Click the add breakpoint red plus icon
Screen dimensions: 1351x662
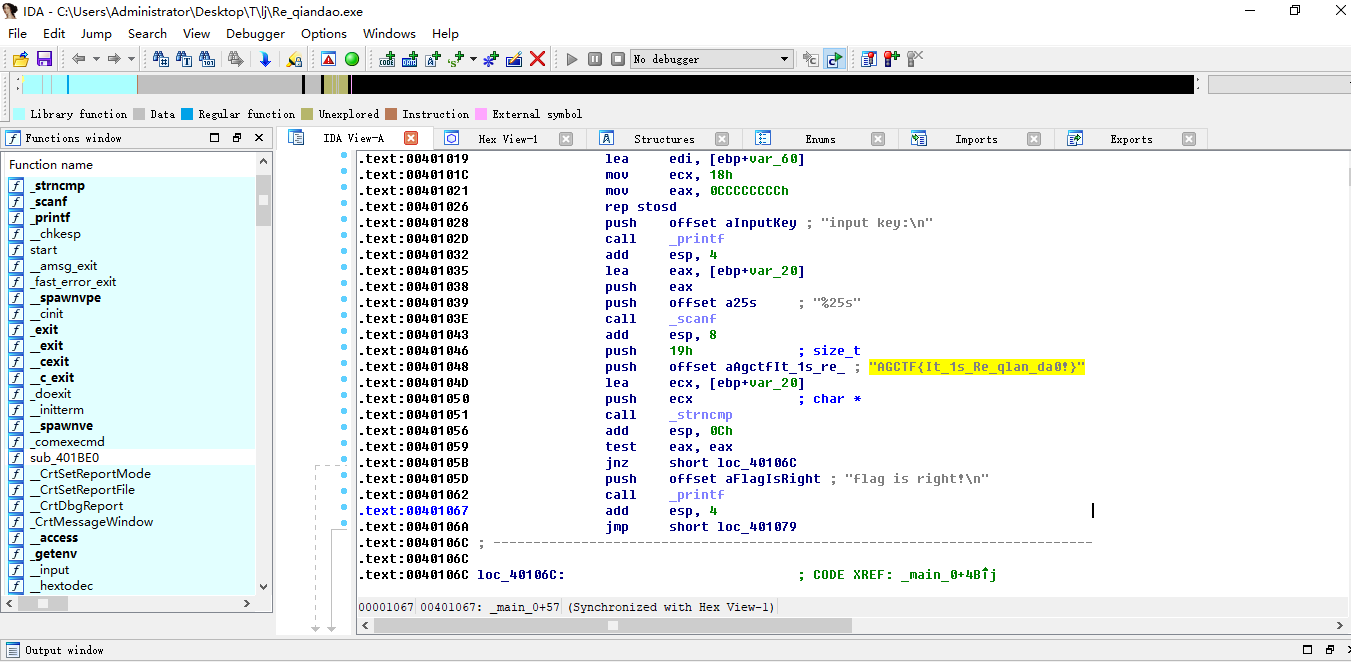(x=891, y=59)
